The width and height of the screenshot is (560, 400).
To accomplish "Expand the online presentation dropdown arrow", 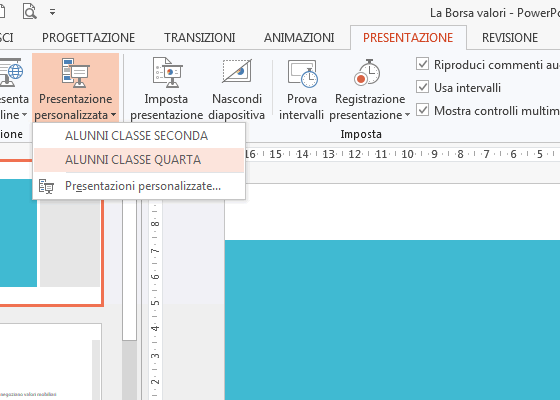I will 24,115.
